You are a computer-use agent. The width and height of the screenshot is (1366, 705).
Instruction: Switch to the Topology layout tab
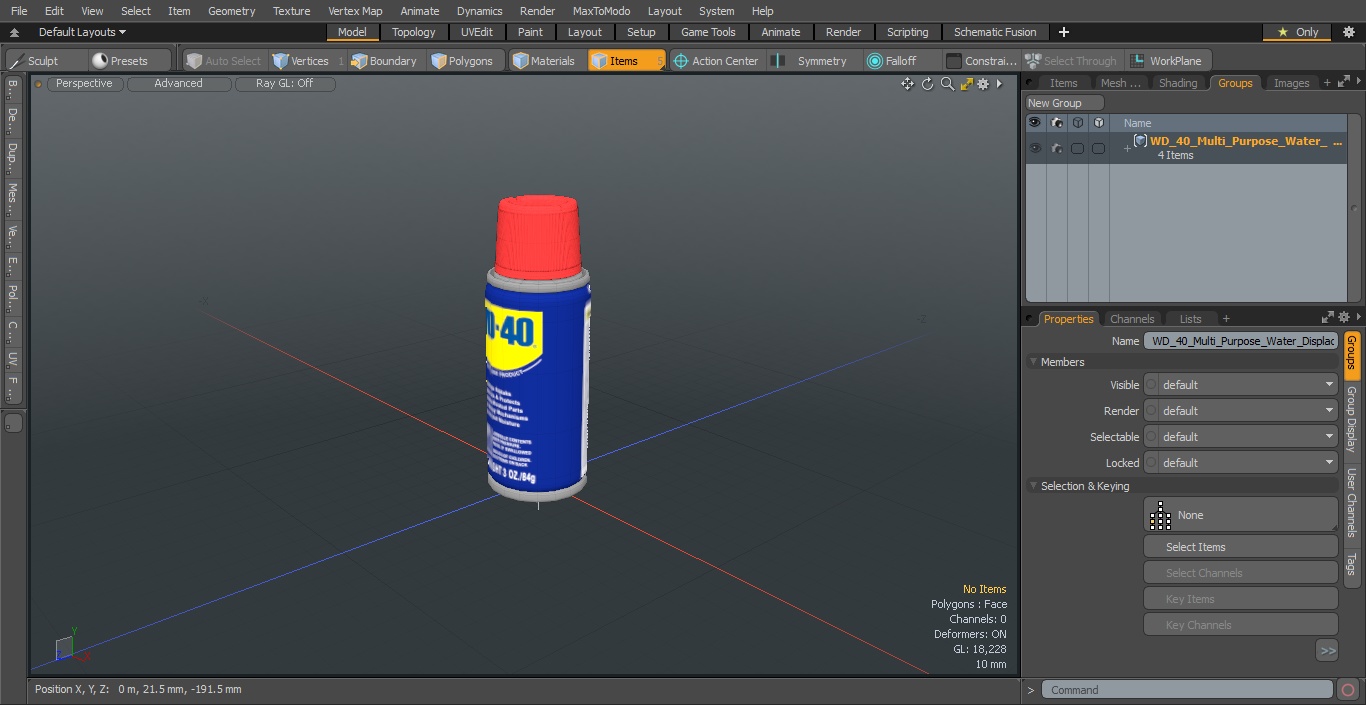click(x=414, y=32)
